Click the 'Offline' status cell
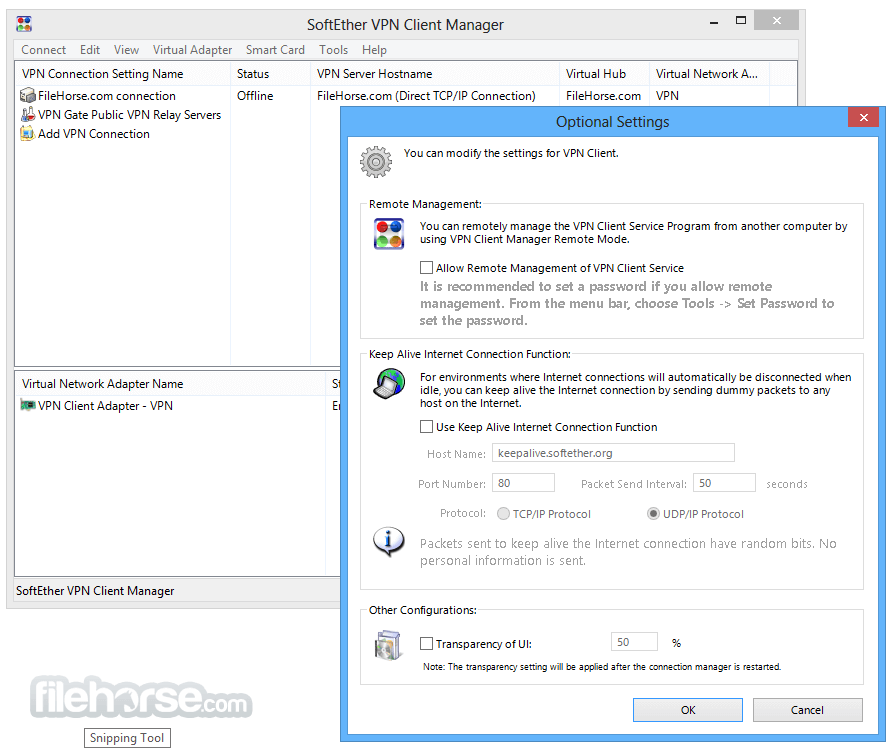 pyautogui.click(x=255, y=96)
